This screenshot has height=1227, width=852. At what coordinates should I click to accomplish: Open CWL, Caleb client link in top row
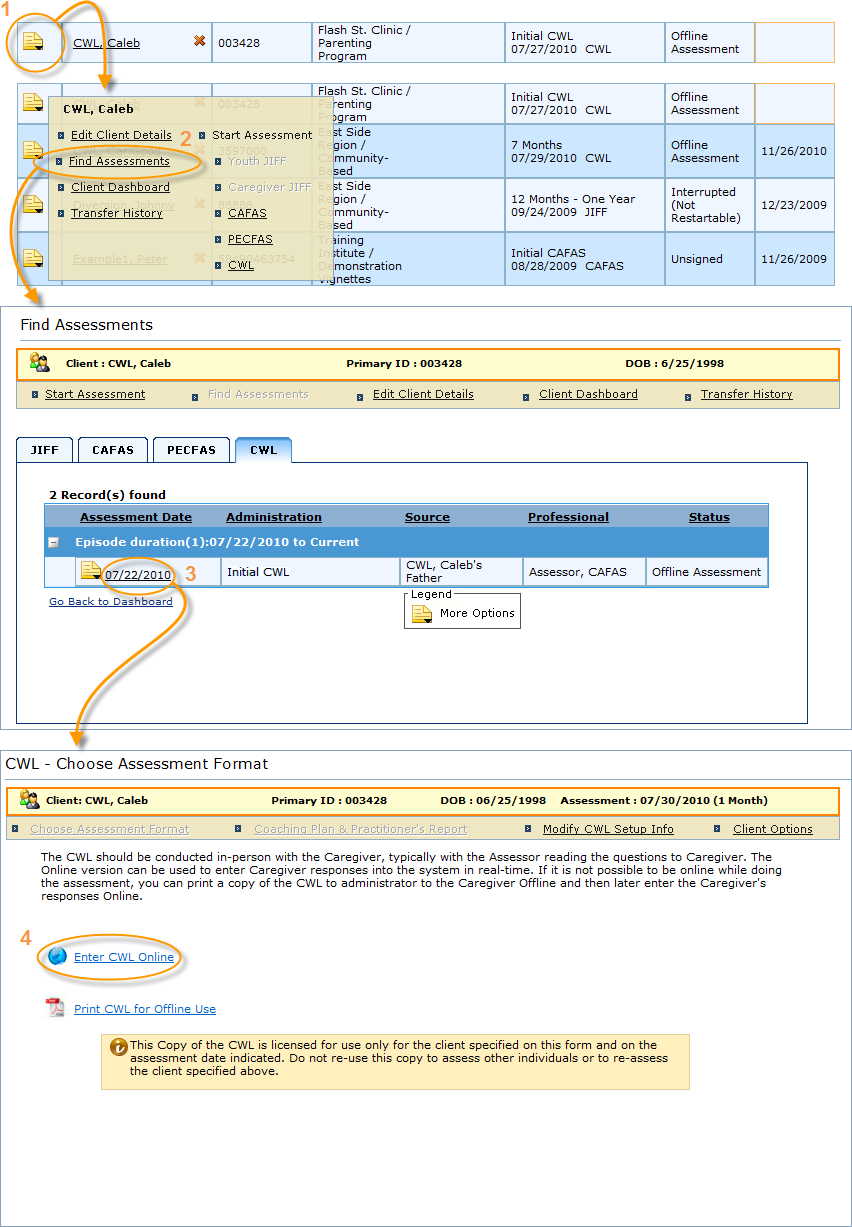tap(107, 43)
